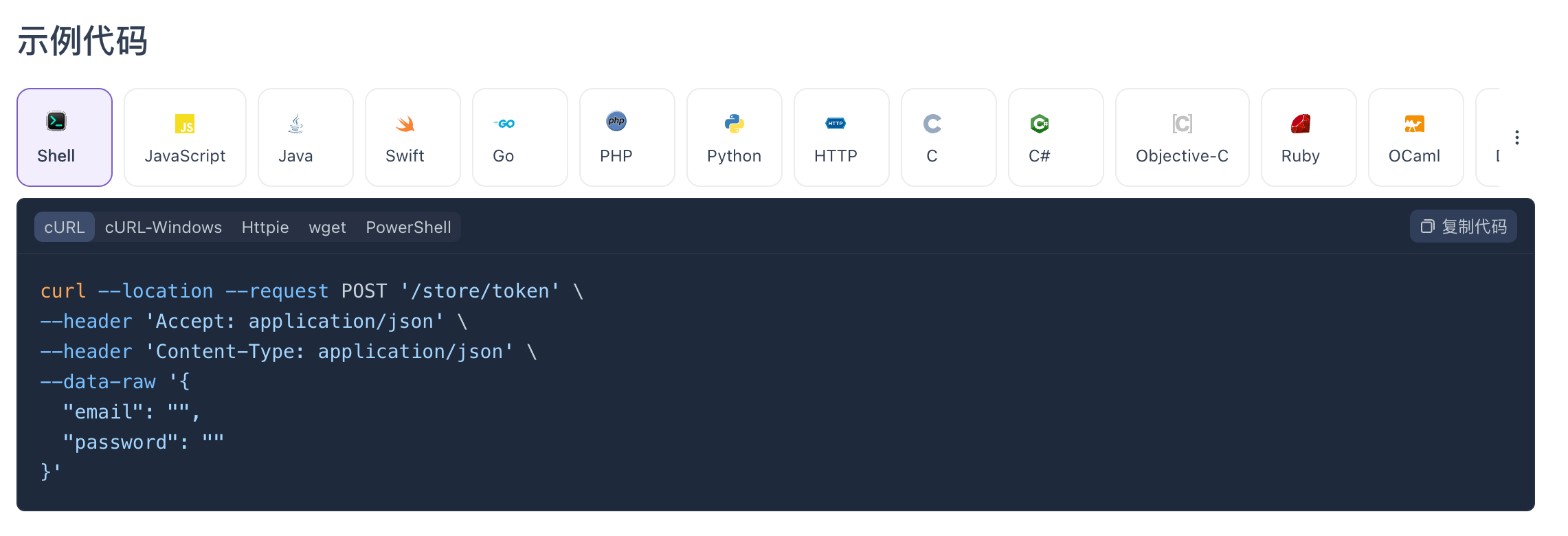Image resolution: width=1568 pixels, height=536 pixels.
Task: Switch to the PowerShell tab
Action: (x=408, y=227)
